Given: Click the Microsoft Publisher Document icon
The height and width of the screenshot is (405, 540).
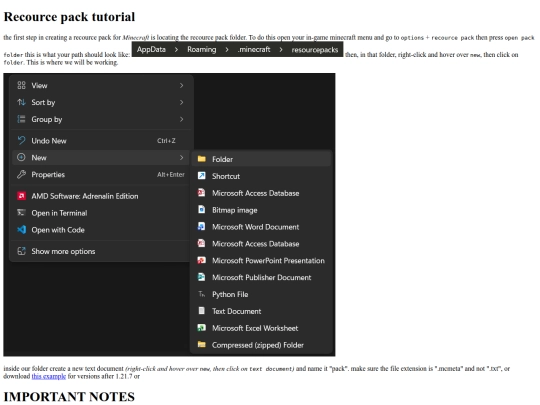Looking at the screenshot, I should [201, 277].
